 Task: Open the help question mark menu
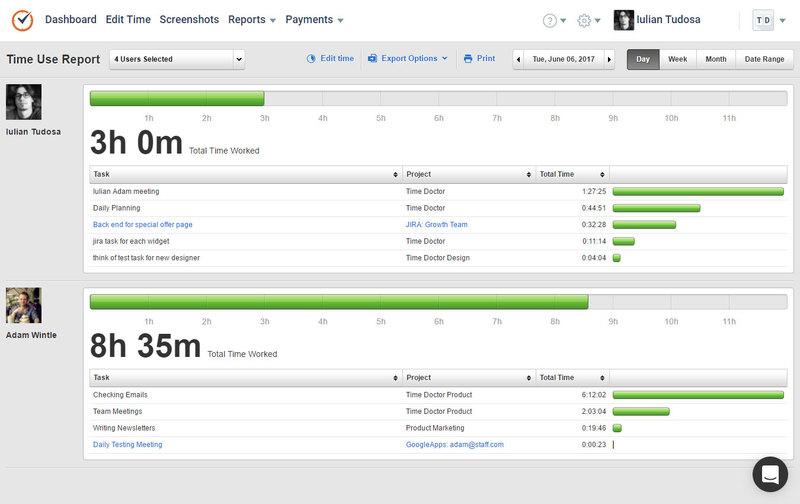550,20
